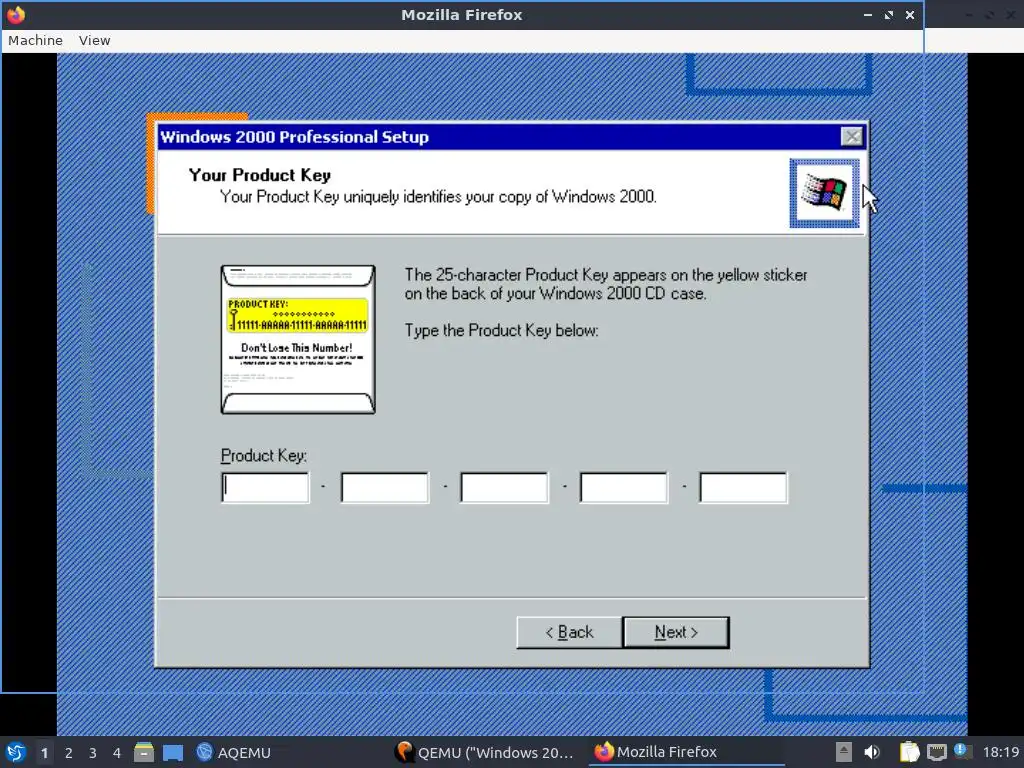Open the Machine menu
The height and width of the screenshot is (768, 1024).
pyautogui.click(x=35, y=40)
